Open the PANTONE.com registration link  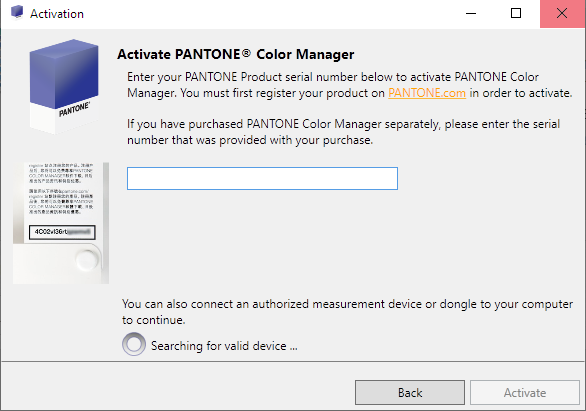[427, 93]
